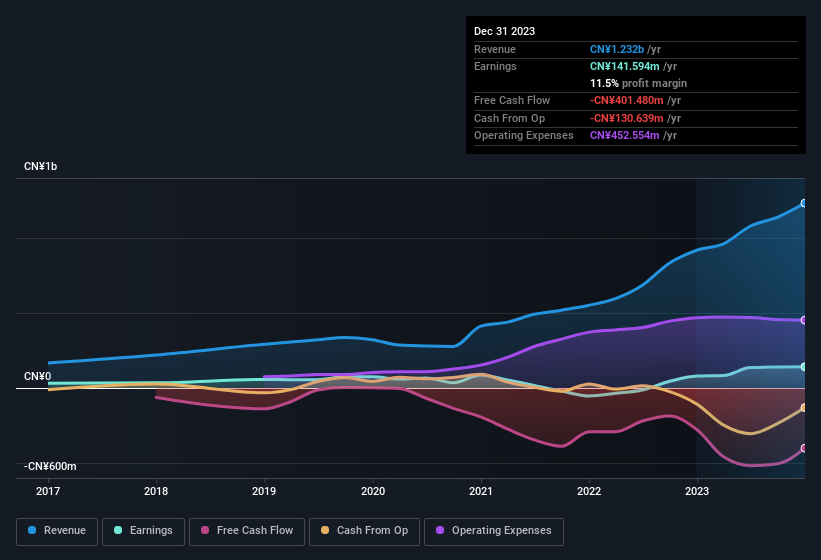The image size is (821, 560).
Task: Toggle the Revenue legend button
Action: [57, 531]
